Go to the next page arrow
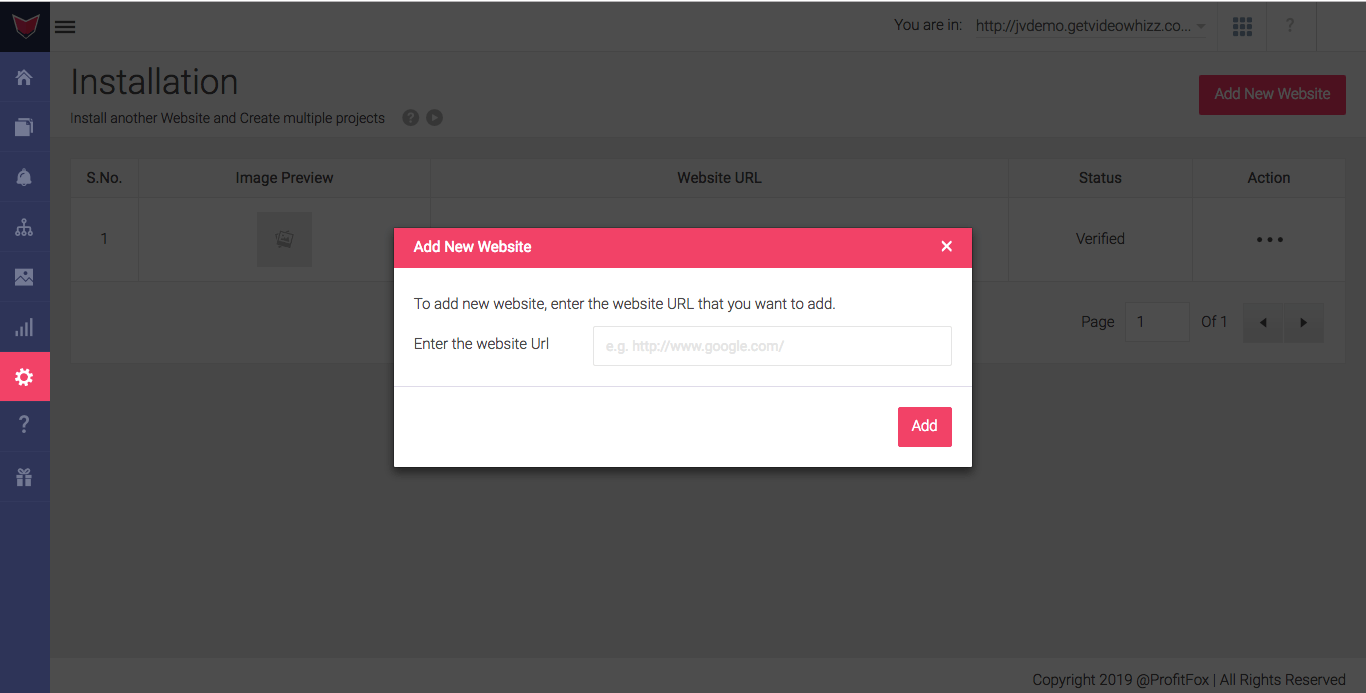The width and height of the screenshot is (1366, 693). tap(1303, 323)
